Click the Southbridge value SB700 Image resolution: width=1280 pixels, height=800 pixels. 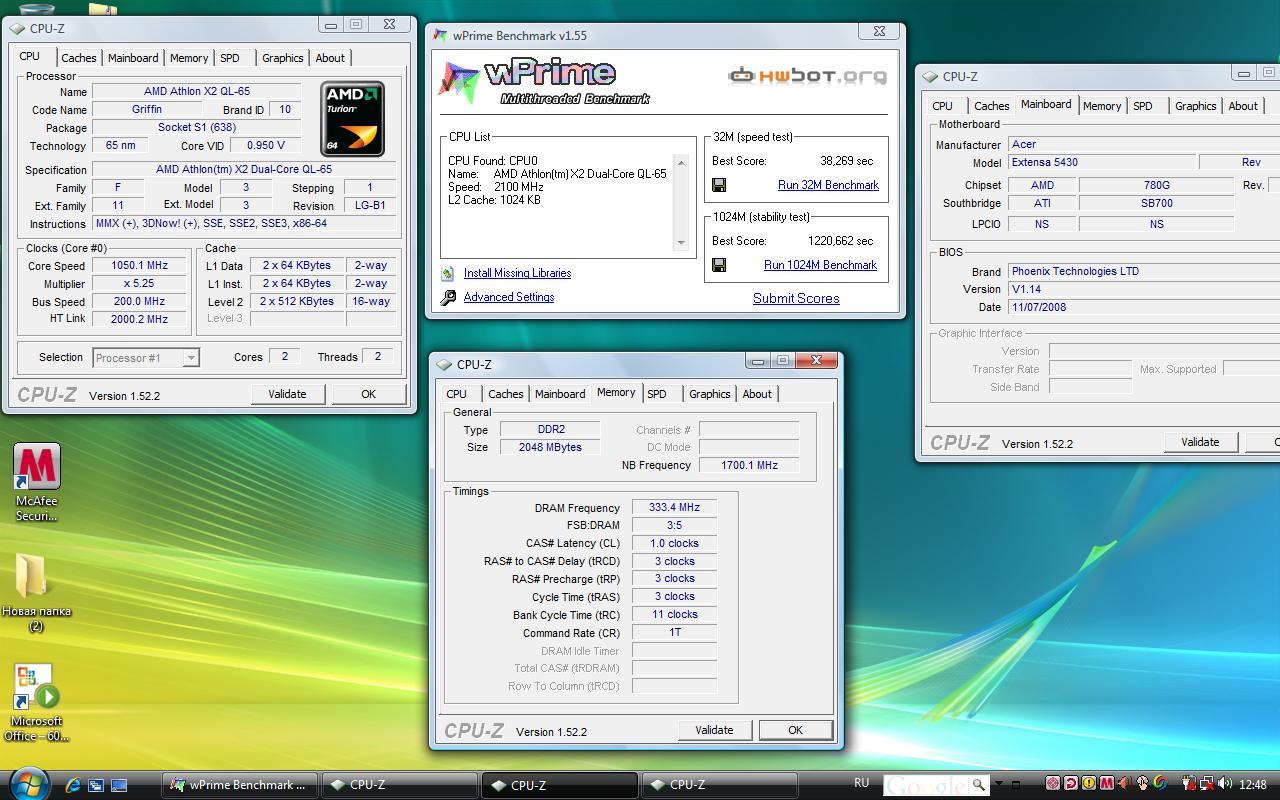point(1156,203)
